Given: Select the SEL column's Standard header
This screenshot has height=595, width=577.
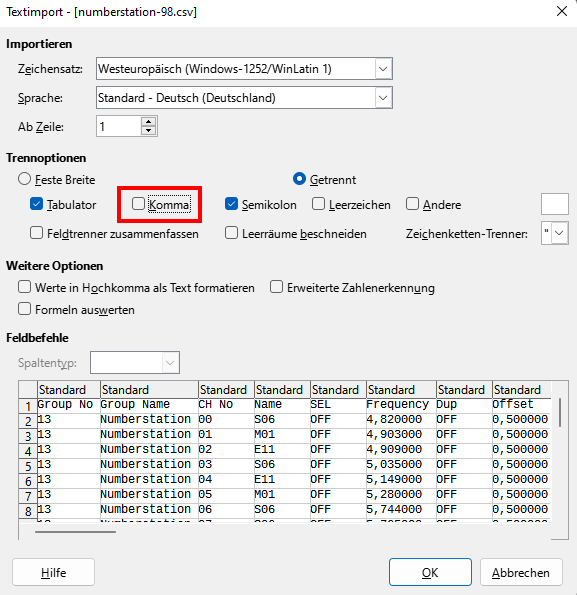Looking at the screenshot, I should click(x=338, y=390).
